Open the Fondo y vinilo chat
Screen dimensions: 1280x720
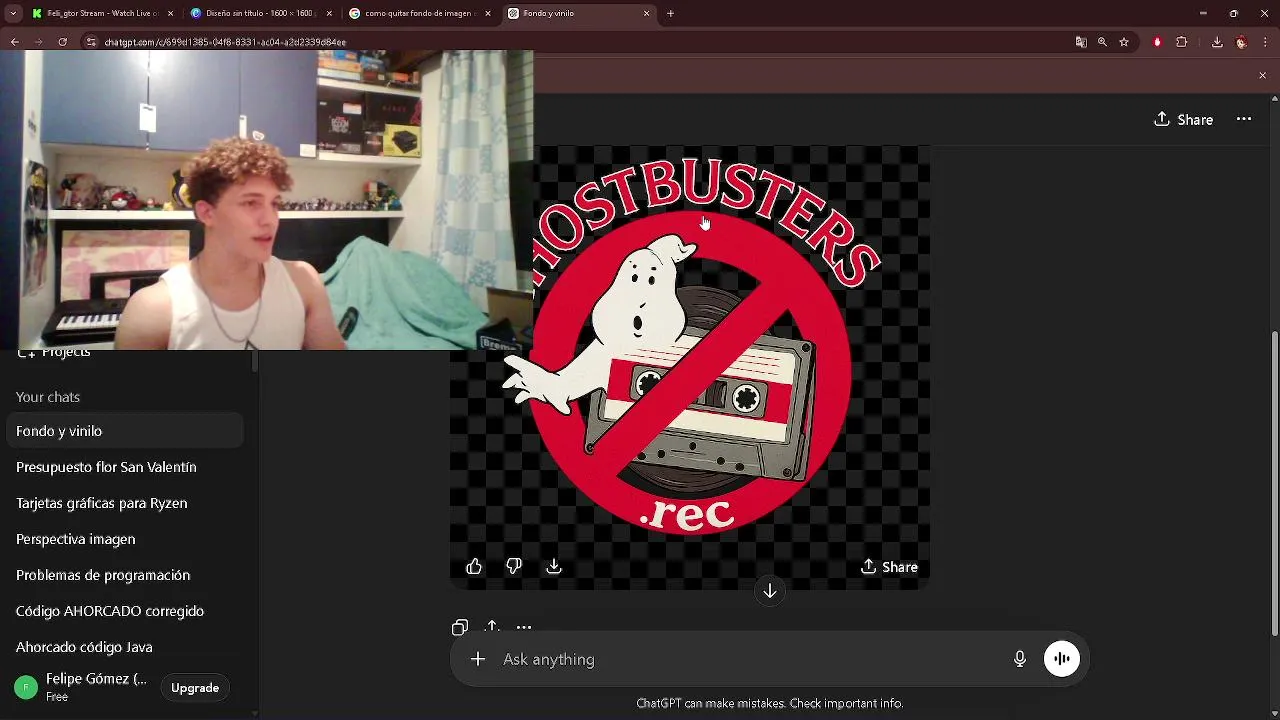(124, 431)
